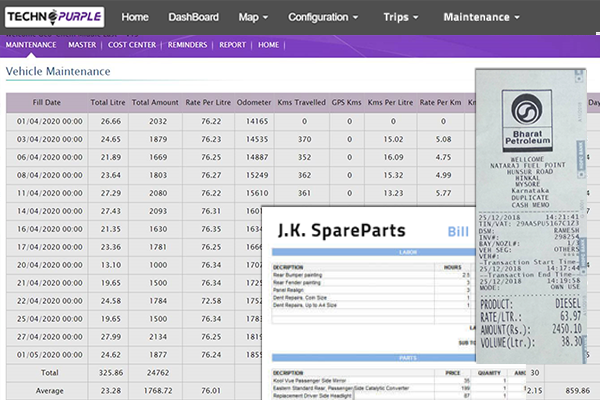Select fill date 27/04/2020 00:00

49,337
